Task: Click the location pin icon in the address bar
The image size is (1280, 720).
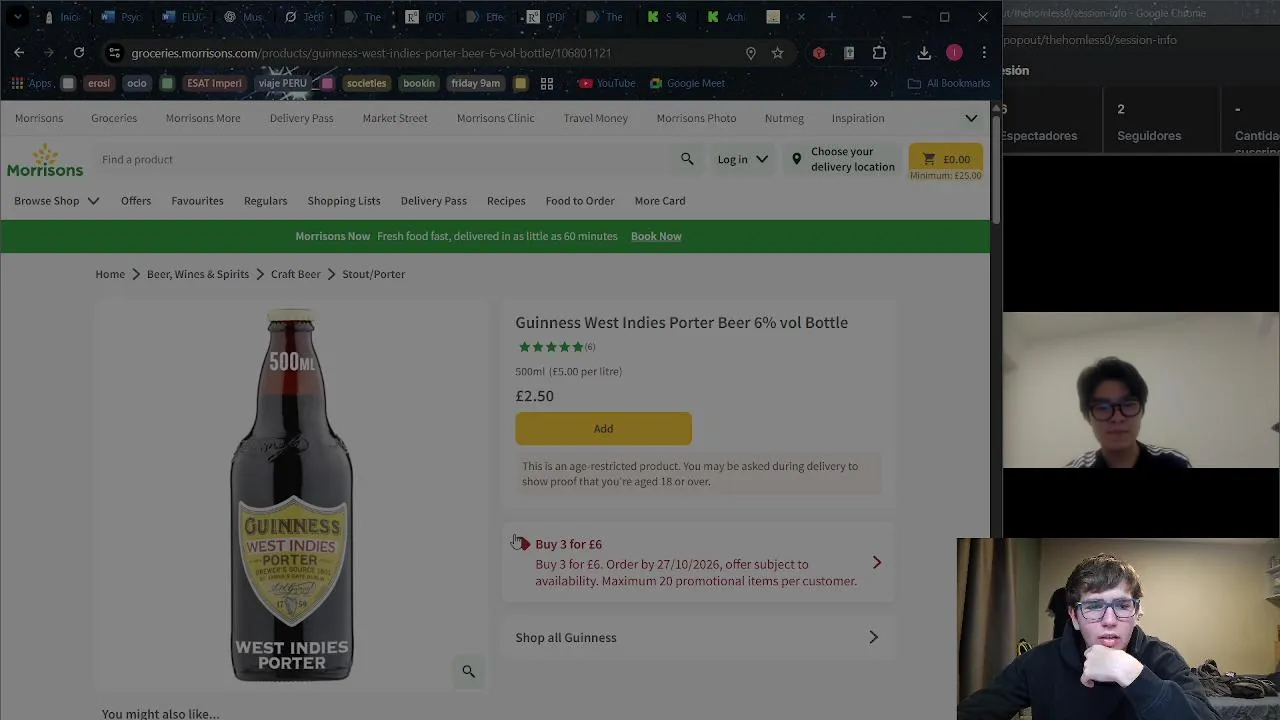Action: click(x=751, y=53)
